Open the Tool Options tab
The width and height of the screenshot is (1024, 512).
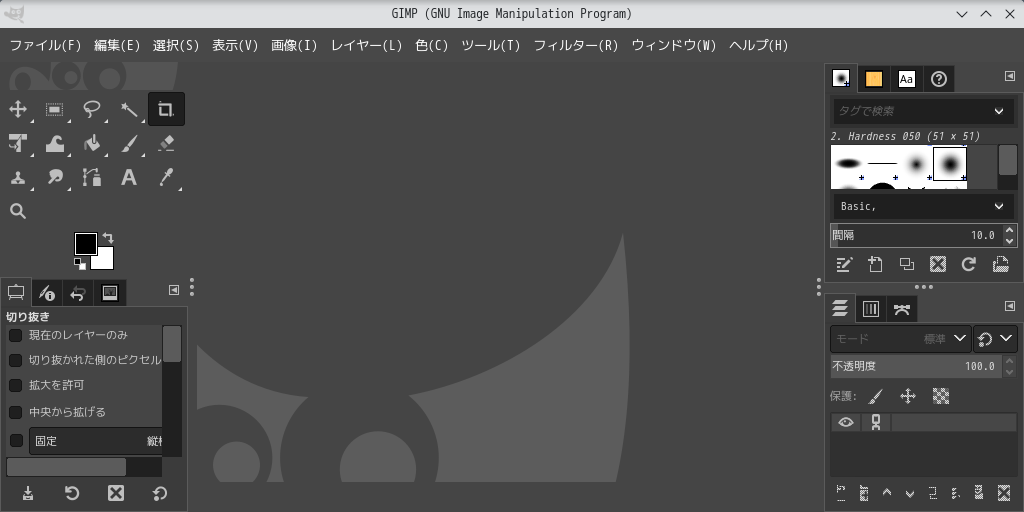tap(16, 293)
